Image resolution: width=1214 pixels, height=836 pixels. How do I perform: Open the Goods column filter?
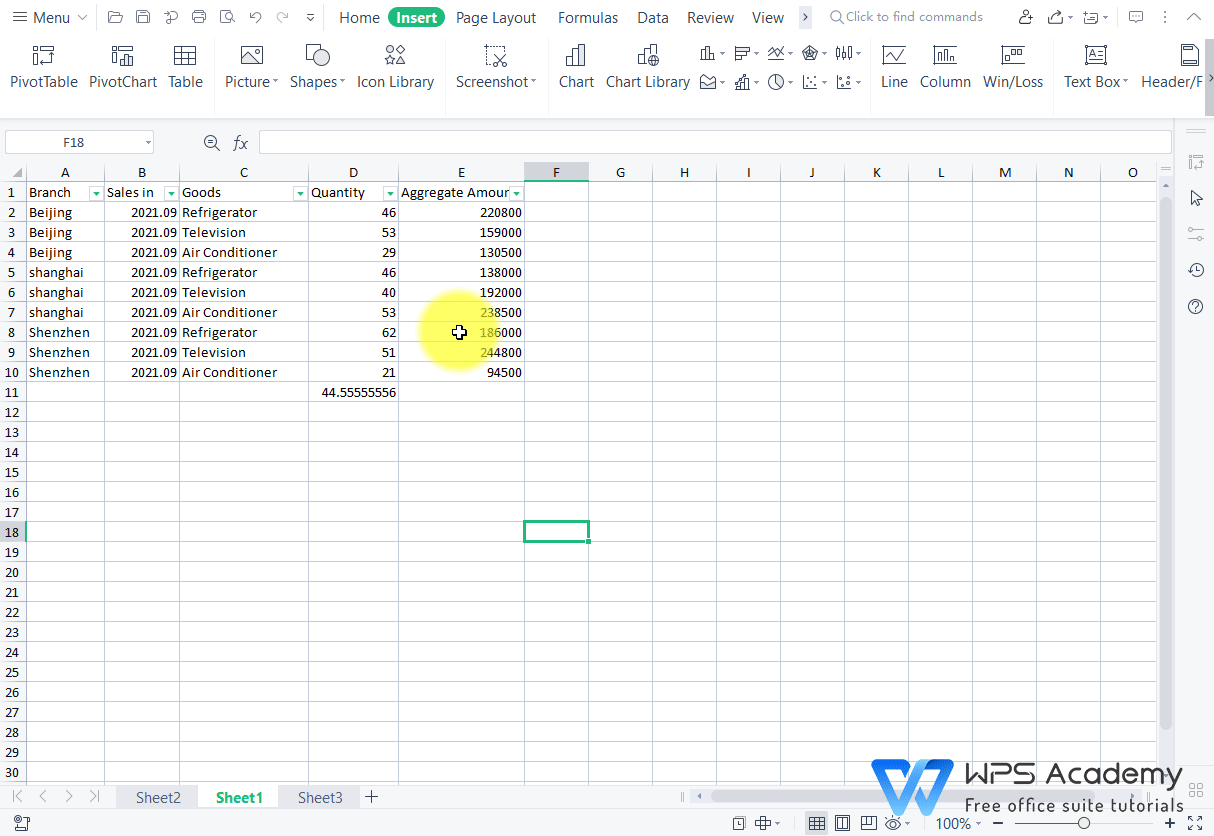pos(299,192)
